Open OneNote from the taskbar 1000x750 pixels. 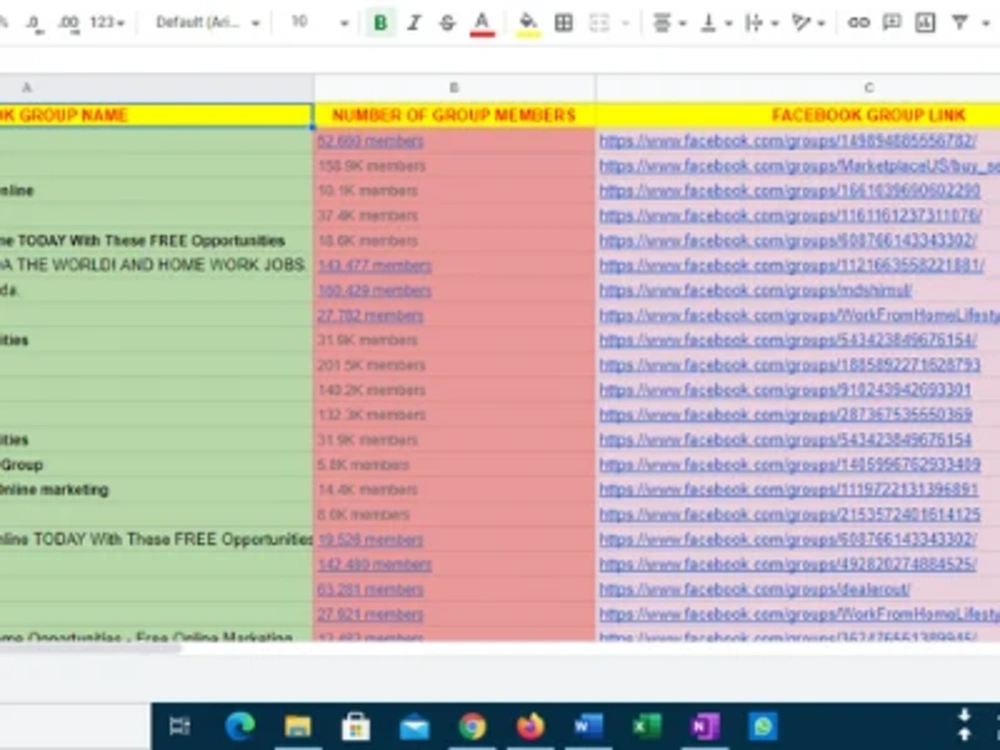coord(705,726)
